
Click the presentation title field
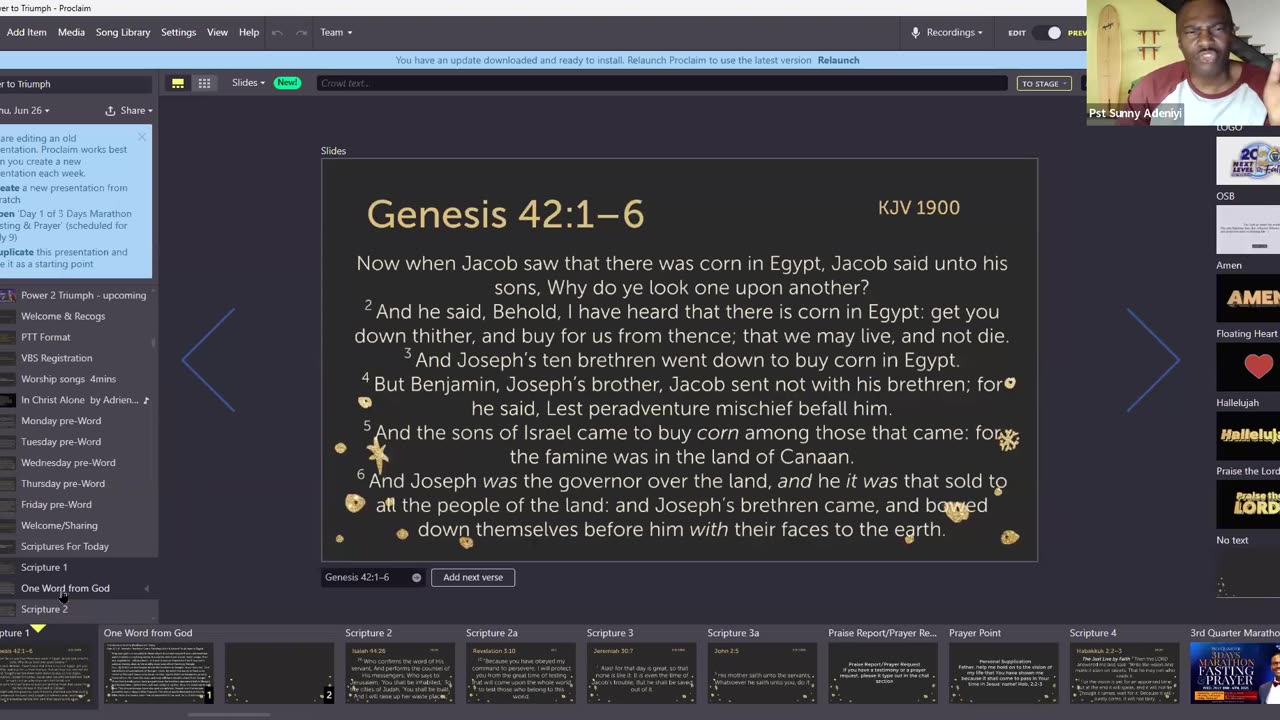(x=76, y=84)
